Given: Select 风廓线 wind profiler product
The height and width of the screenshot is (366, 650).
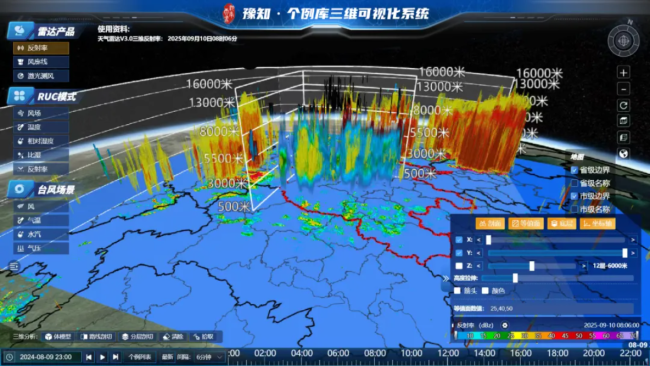Looking at the screenshot, I should point(41,62).
